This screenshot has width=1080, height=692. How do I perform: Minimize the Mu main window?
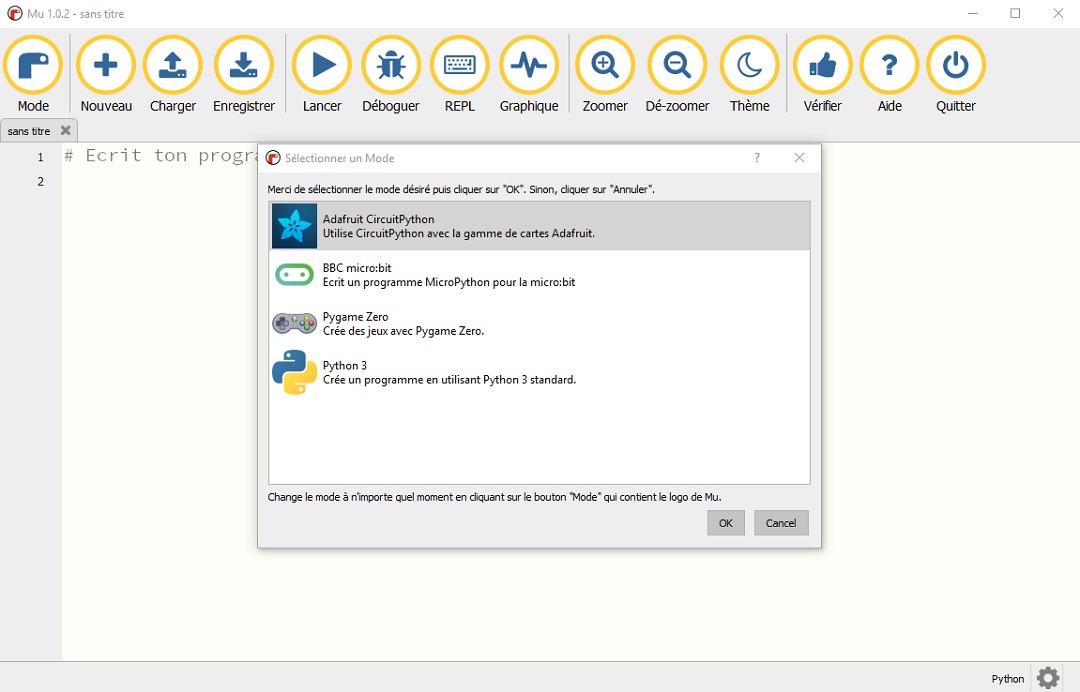click(973, 13)
